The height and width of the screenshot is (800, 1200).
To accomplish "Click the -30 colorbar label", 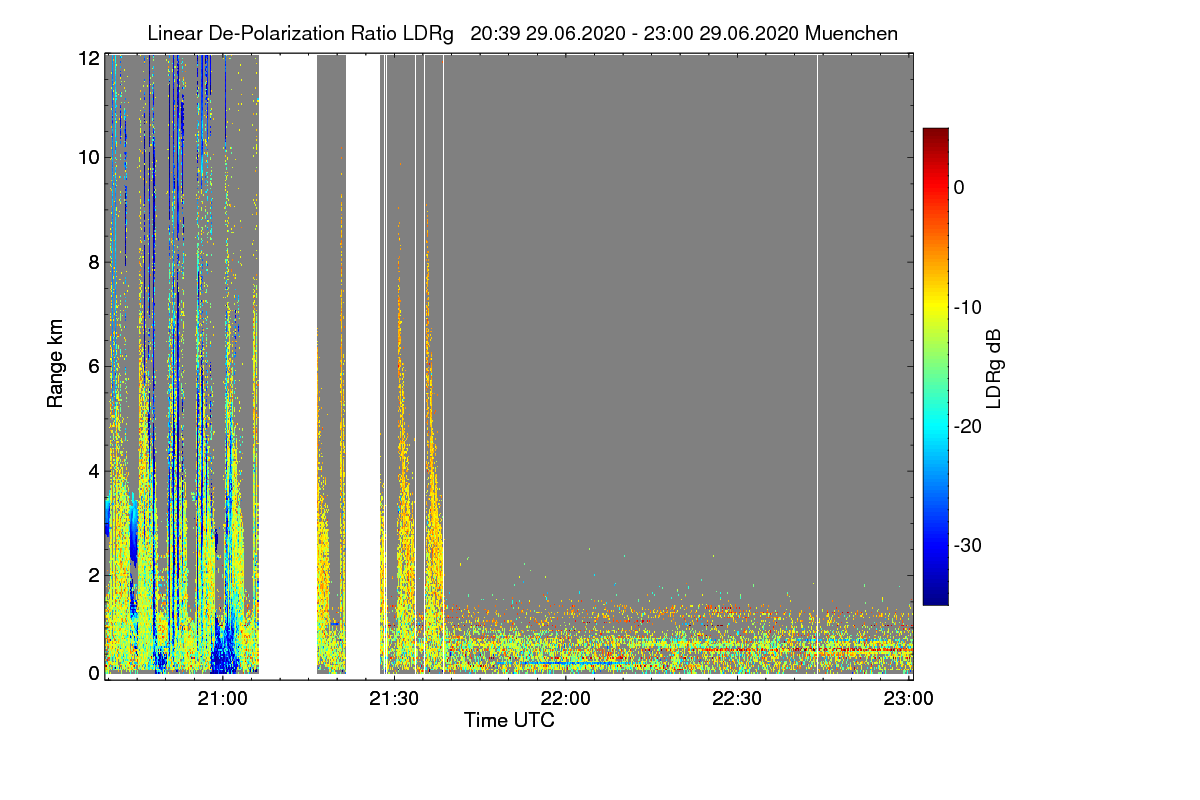I will coord(968,545).
